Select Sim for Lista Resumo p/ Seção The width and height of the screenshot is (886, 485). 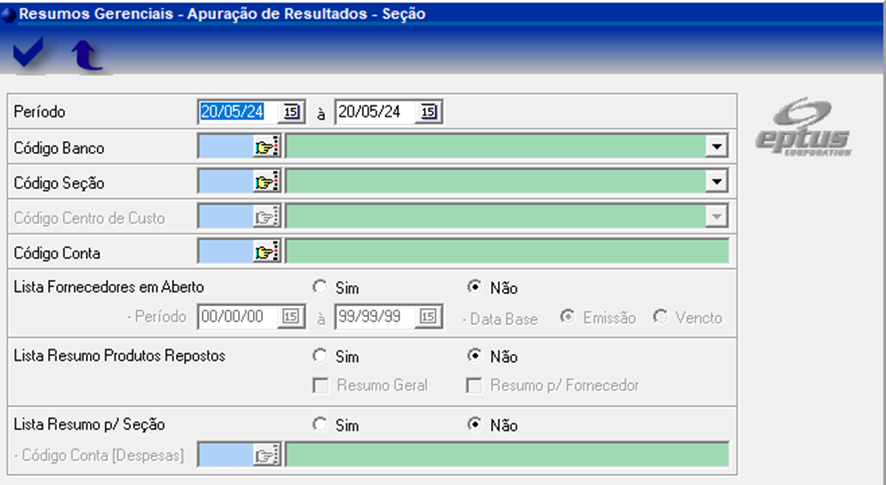click(x=320, y=425)
